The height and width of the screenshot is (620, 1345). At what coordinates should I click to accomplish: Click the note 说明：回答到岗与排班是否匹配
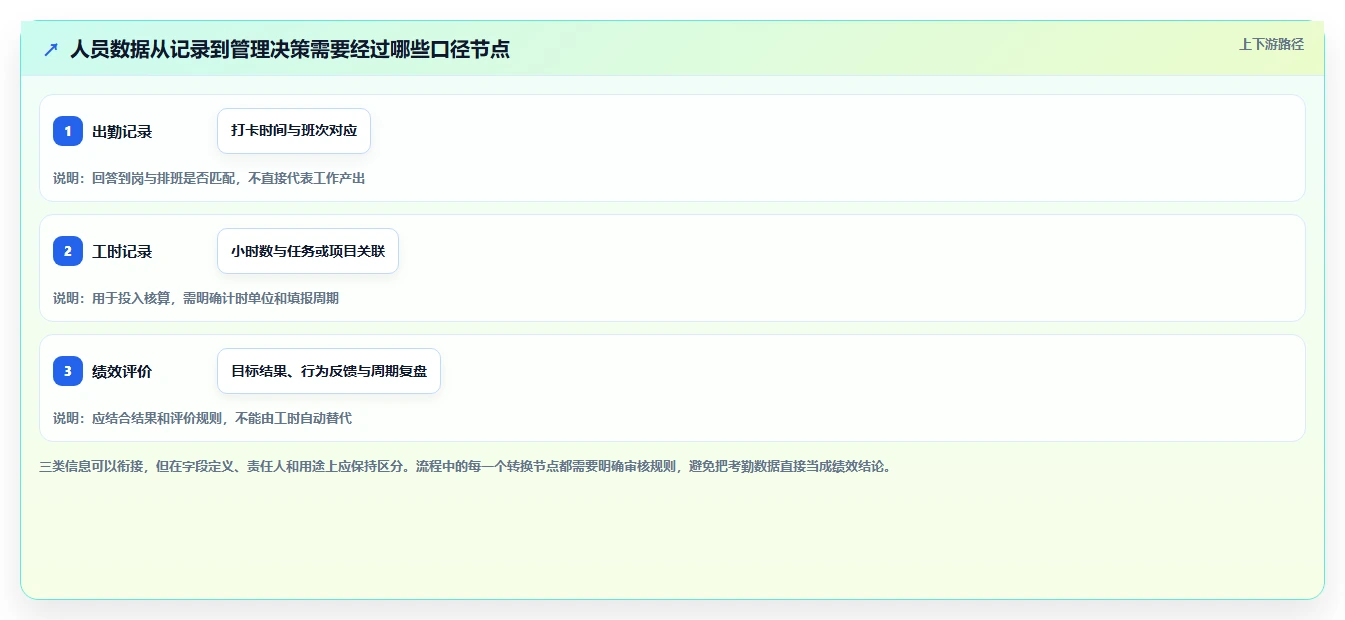click(209, 178)
